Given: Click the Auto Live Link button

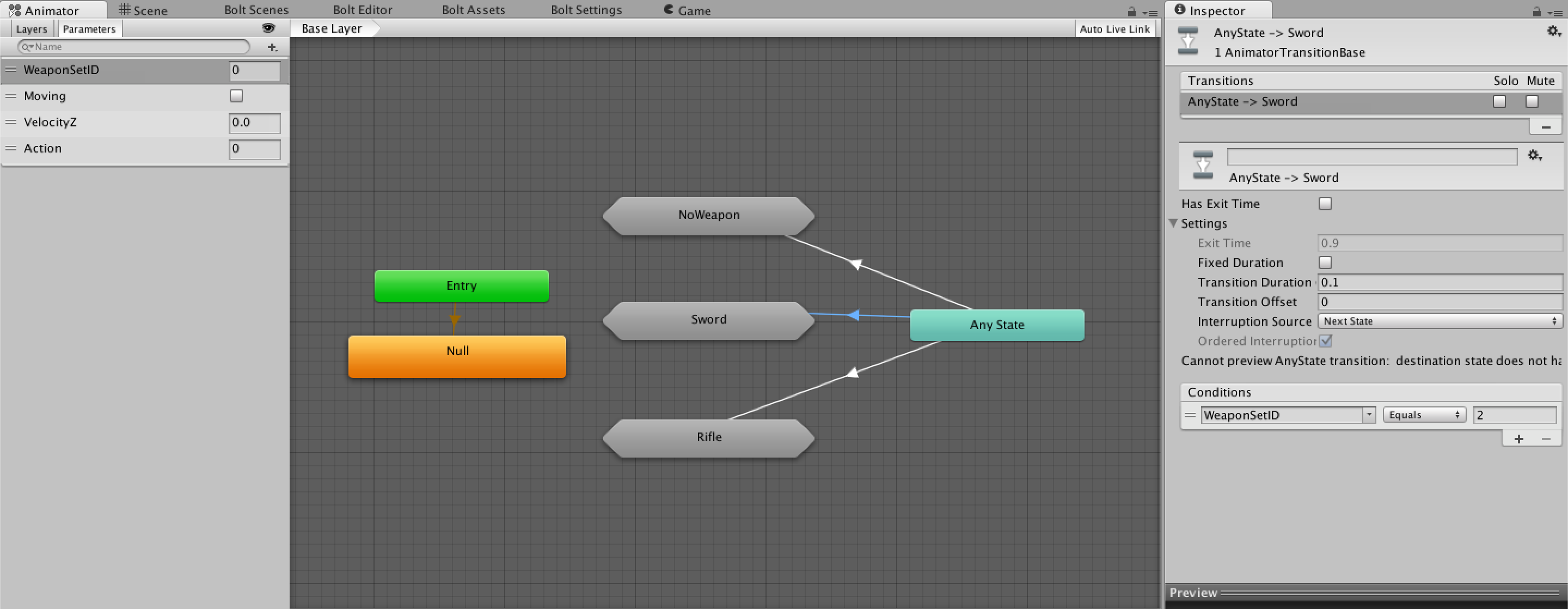Looking at the screenshot, I should (x=1114, y=29).
